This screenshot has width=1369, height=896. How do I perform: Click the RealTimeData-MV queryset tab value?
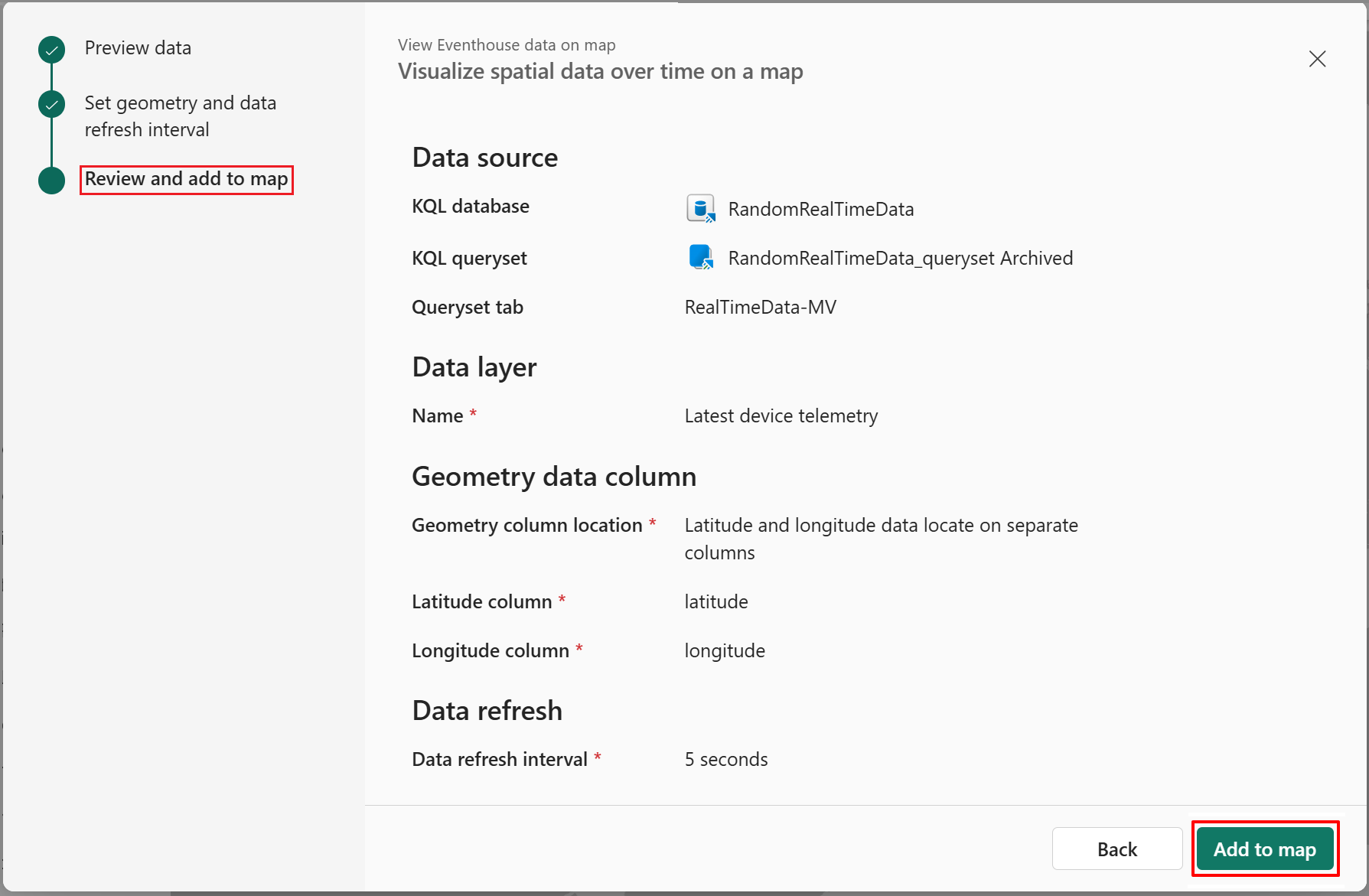pos(760,308)
